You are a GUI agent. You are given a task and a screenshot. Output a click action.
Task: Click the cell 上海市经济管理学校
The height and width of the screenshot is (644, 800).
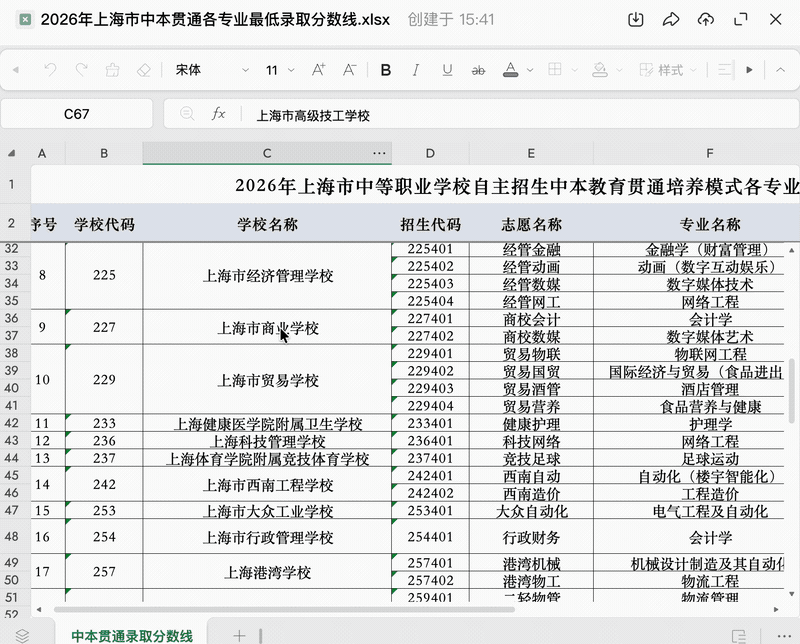click(x=267, y=276)
